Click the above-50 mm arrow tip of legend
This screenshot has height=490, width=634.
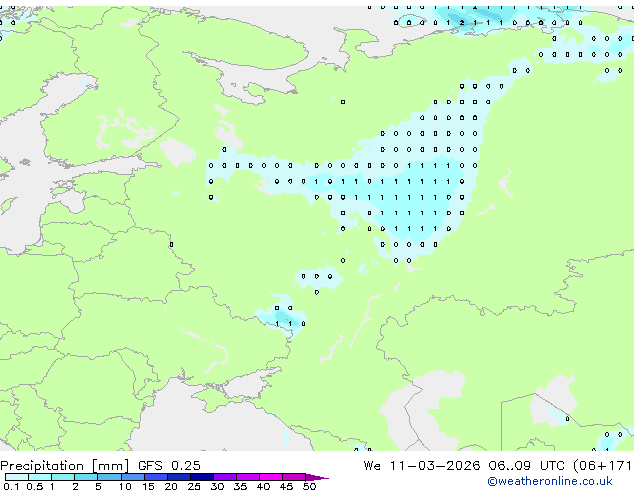(317, 477)
